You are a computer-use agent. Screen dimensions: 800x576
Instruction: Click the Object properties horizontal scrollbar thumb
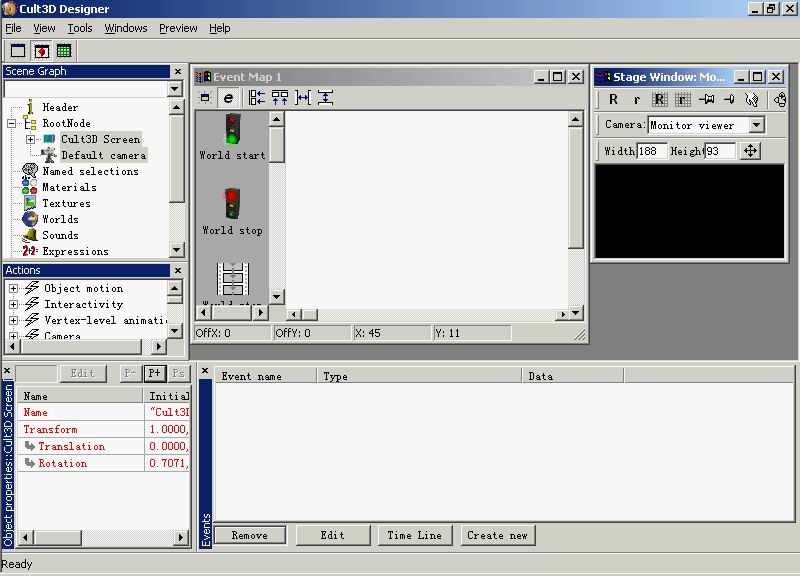58,537
